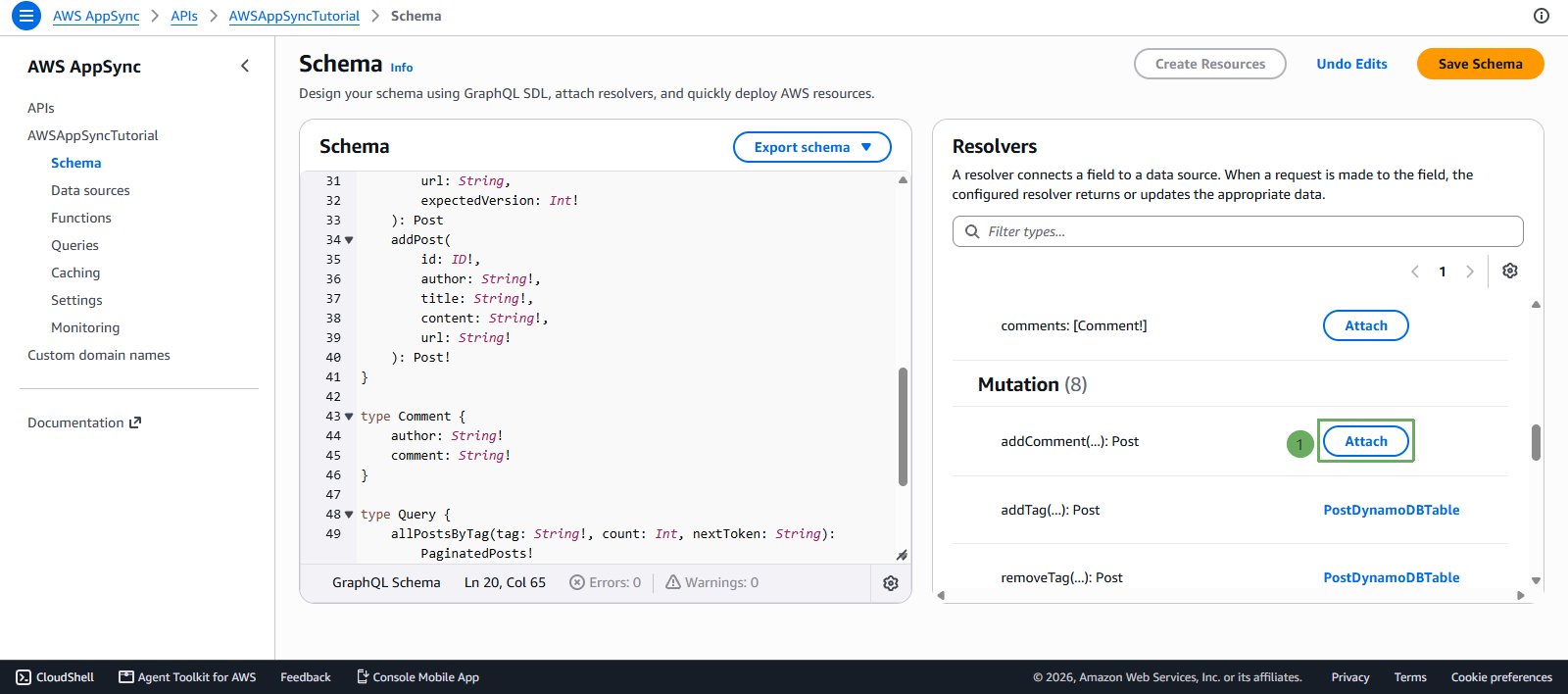1568x694 pixels.
Task: Collapse type Comment at line 43
Action: (349, 417)
